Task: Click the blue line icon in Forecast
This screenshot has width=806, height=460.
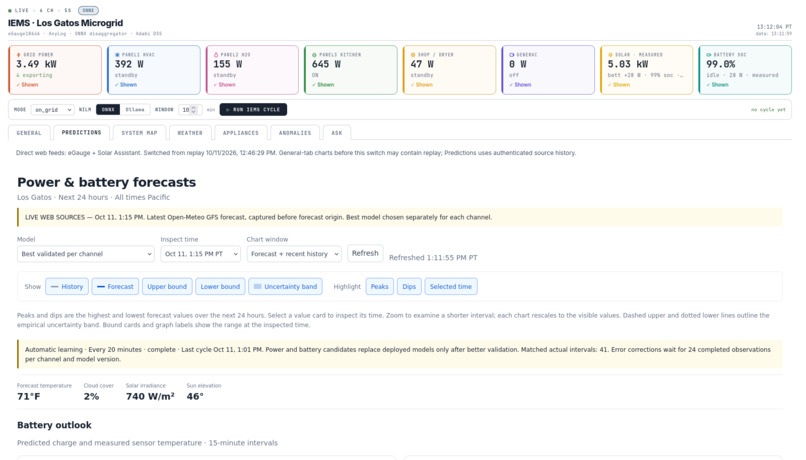Action: pos(101,287)
